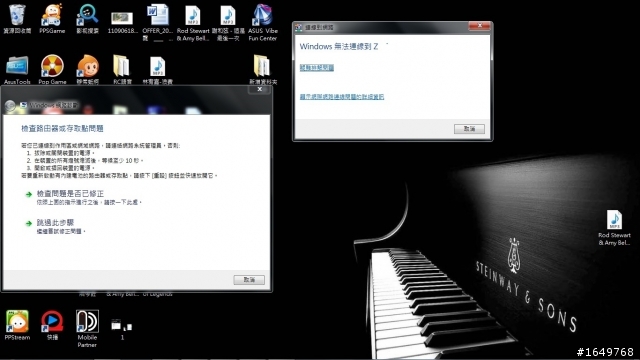Image resolution: width=640 pixels, height=360 pixels.
Task: Open the Recycle Bin desktop icon
Action: 17,18
